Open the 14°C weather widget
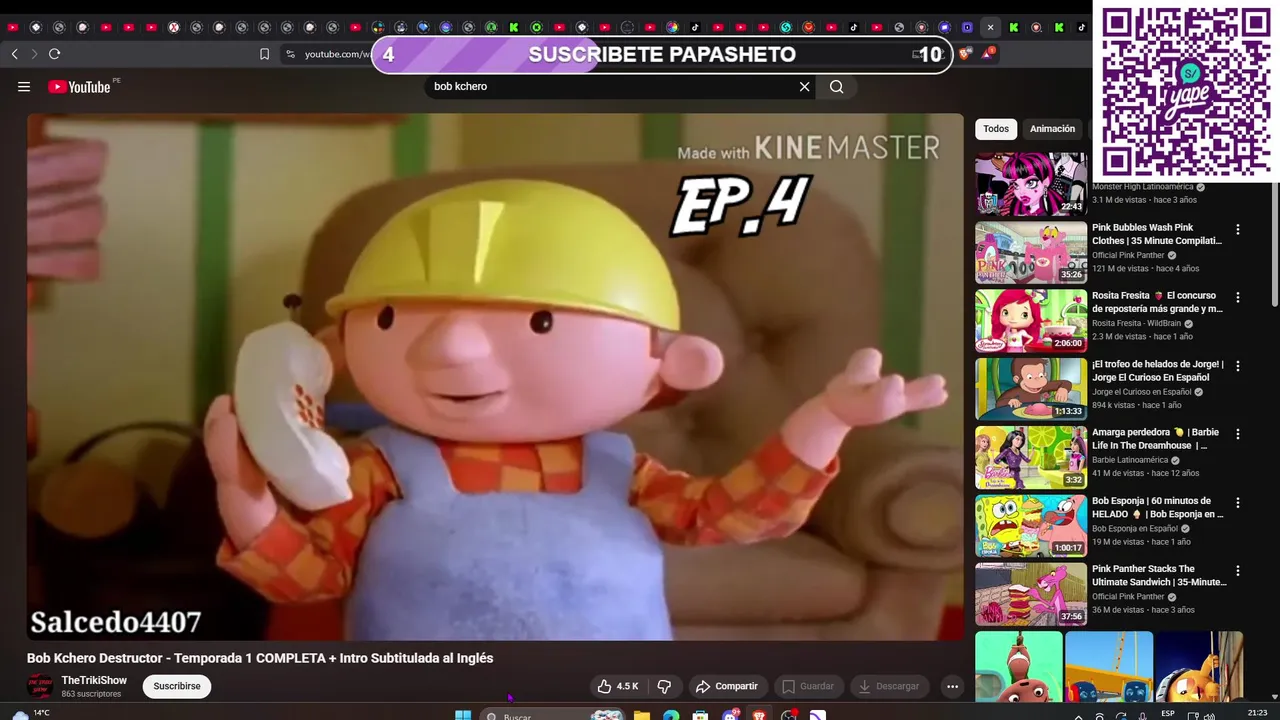Screen dimensions: 1280x720 point(30,714)
